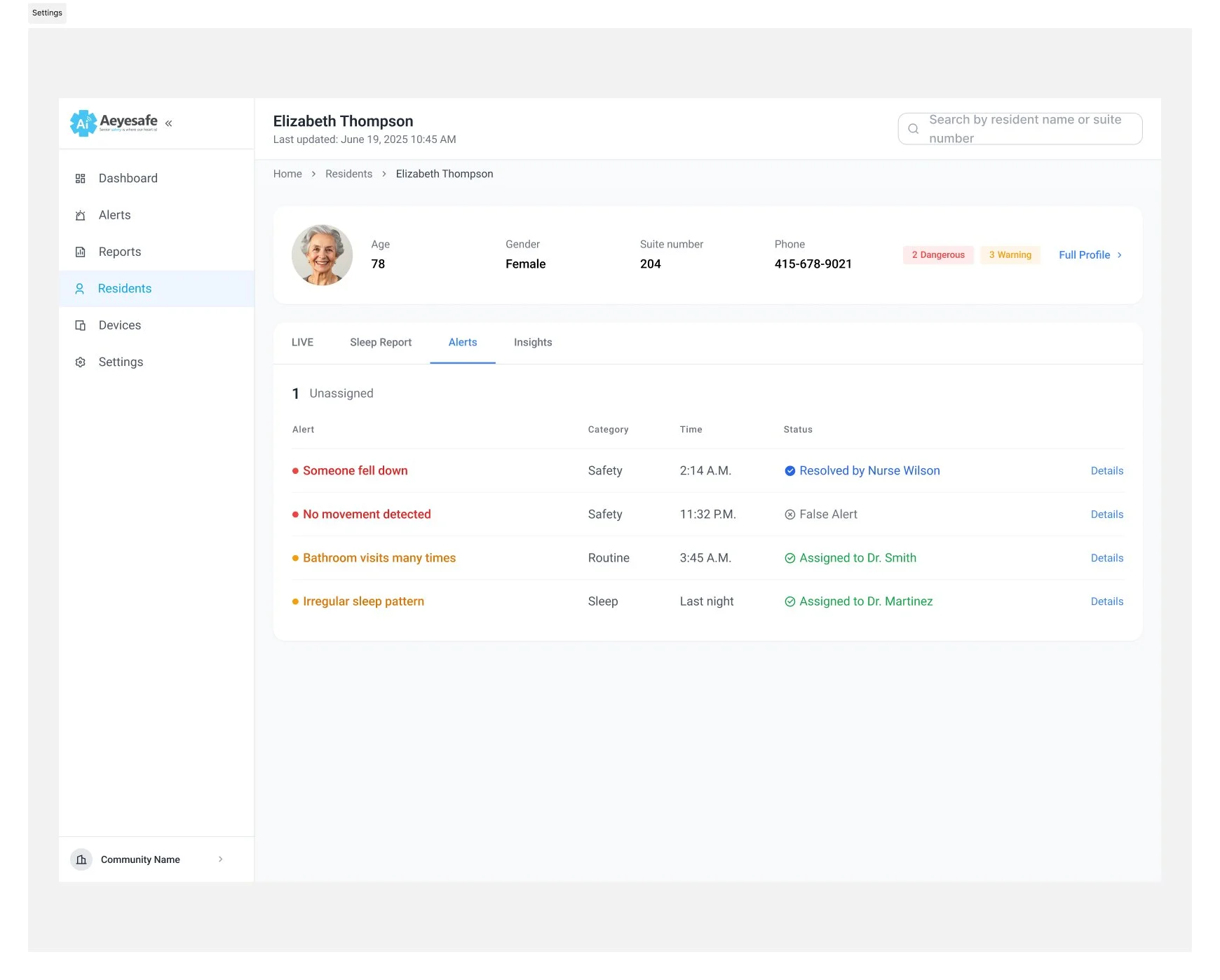This screenshot has width=1220, height=980.
Task: Click the Home breadcrumb link
Action: (x=287, y=174)
